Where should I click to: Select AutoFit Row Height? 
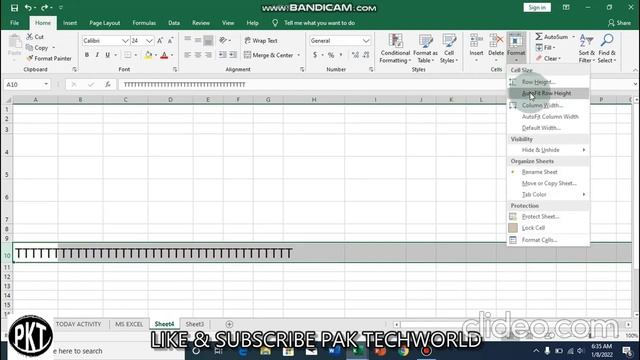(x=548, y=93)
